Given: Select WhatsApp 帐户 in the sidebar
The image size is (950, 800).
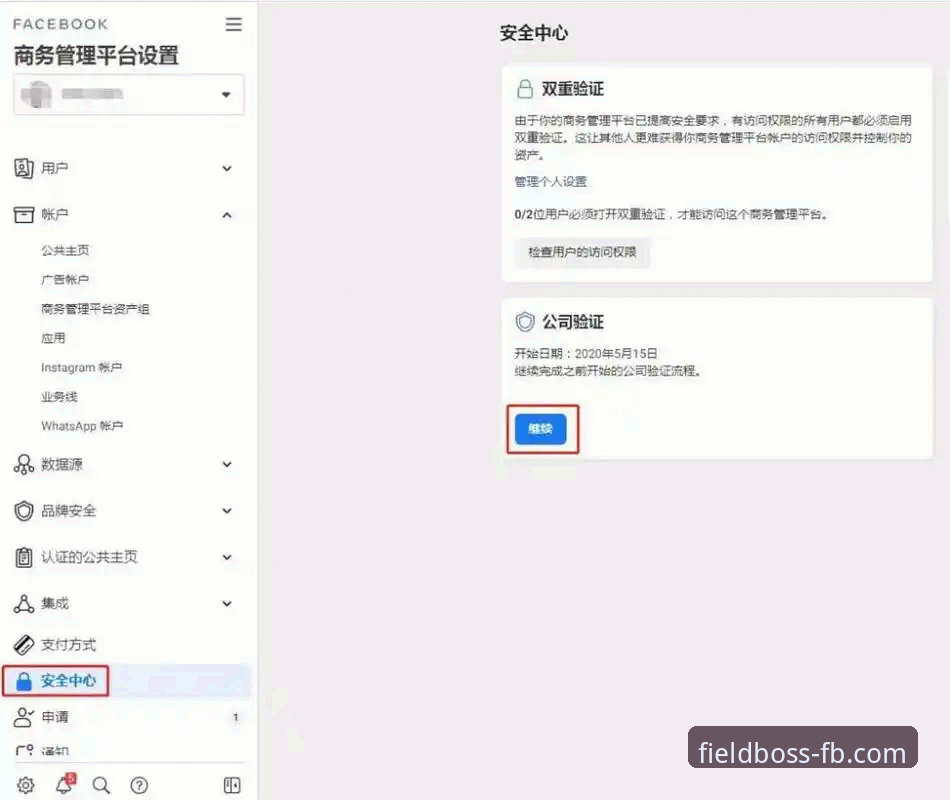Looking at the screenshot, I should click(80, 426).
